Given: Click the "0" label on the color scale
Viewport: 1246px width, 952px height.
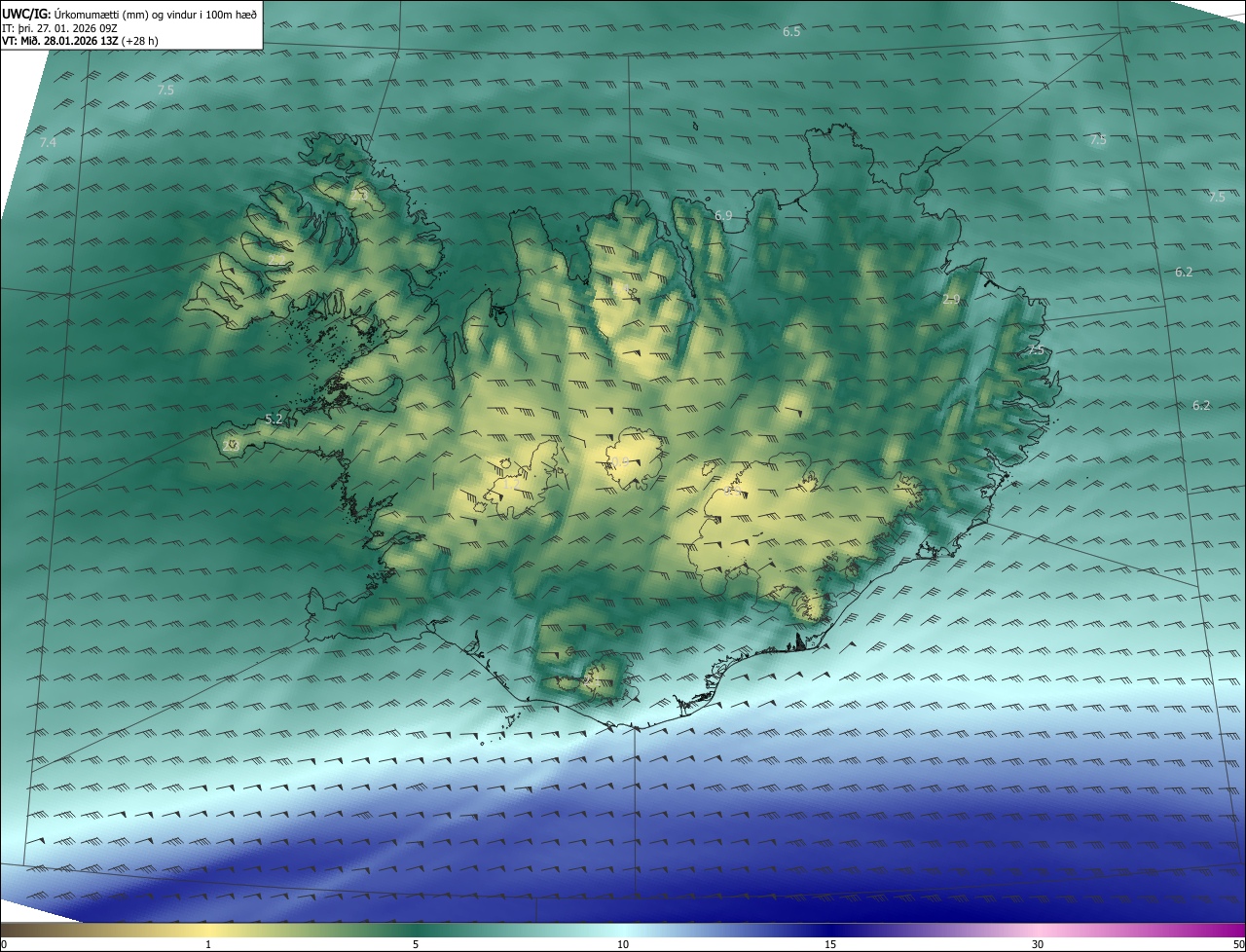Looking at the screenshot, I should pyautogui.click(x=4, y=944).
